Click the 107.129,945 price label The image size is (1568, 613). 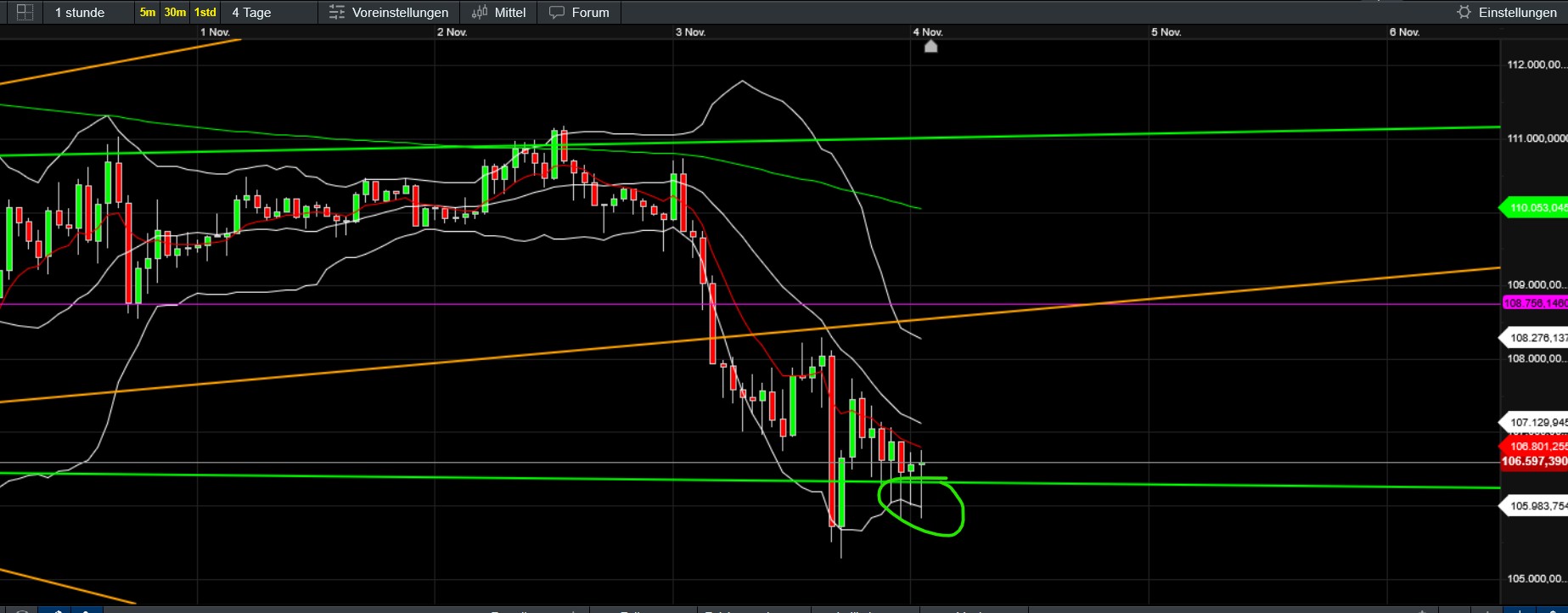pyautogui.click(x=1534, y=423)
